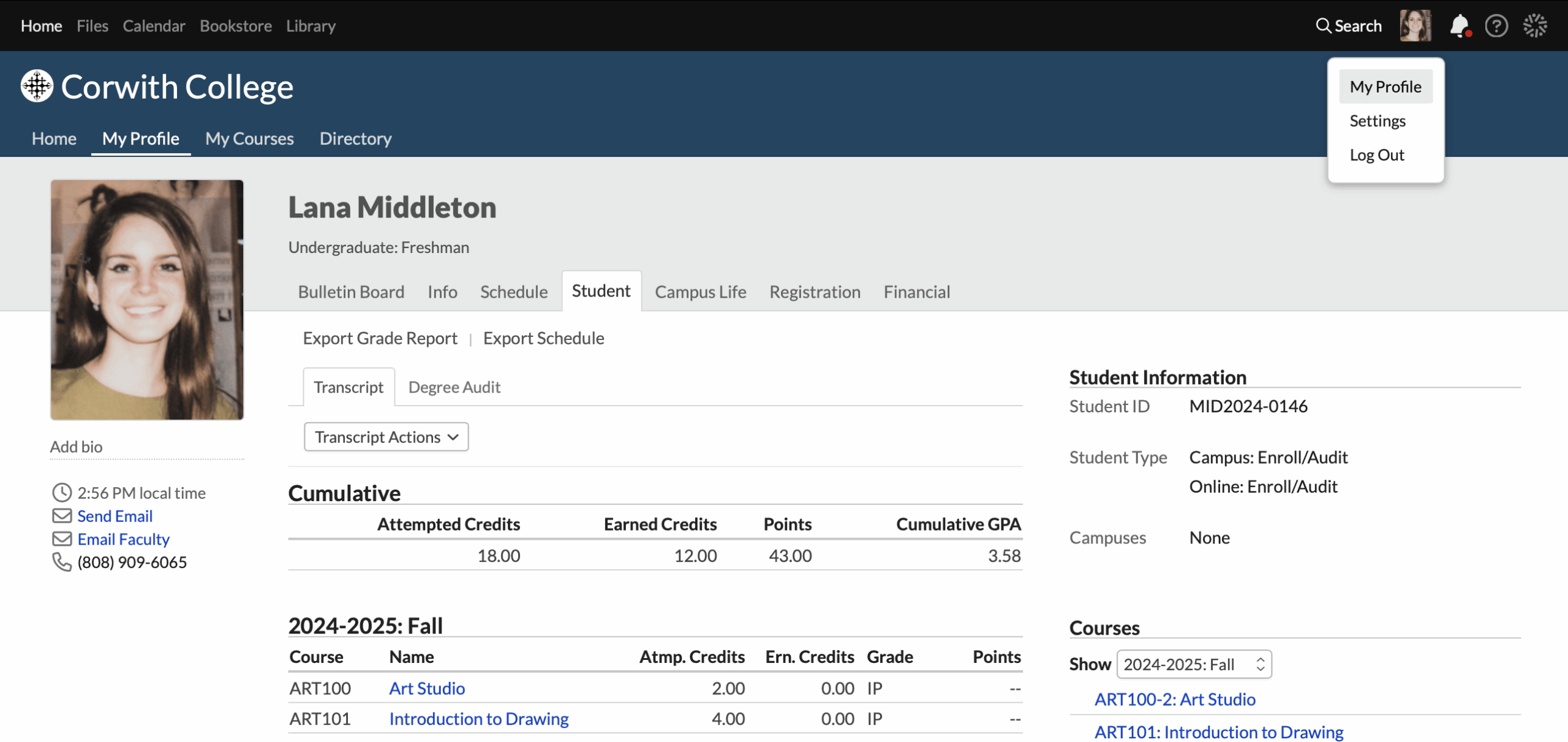The width and height of the screenshot is (1568, 742).
Task: Click the Email Faculty link
Action: click(123, 539)
